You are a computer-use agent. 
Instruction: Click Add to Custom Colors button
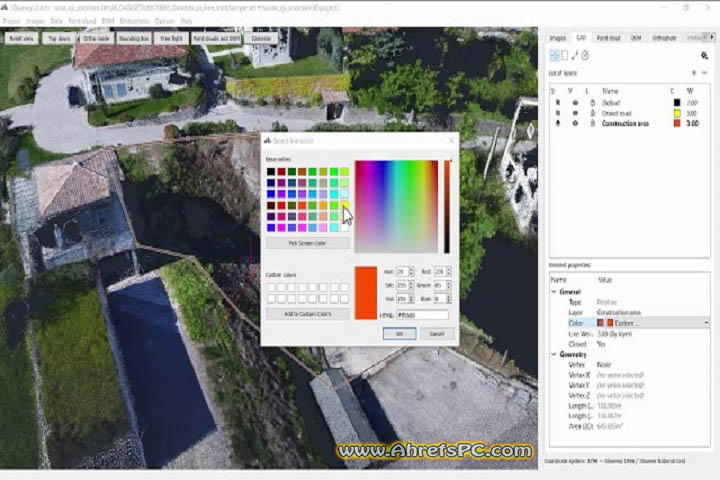(x=307, y=314)
